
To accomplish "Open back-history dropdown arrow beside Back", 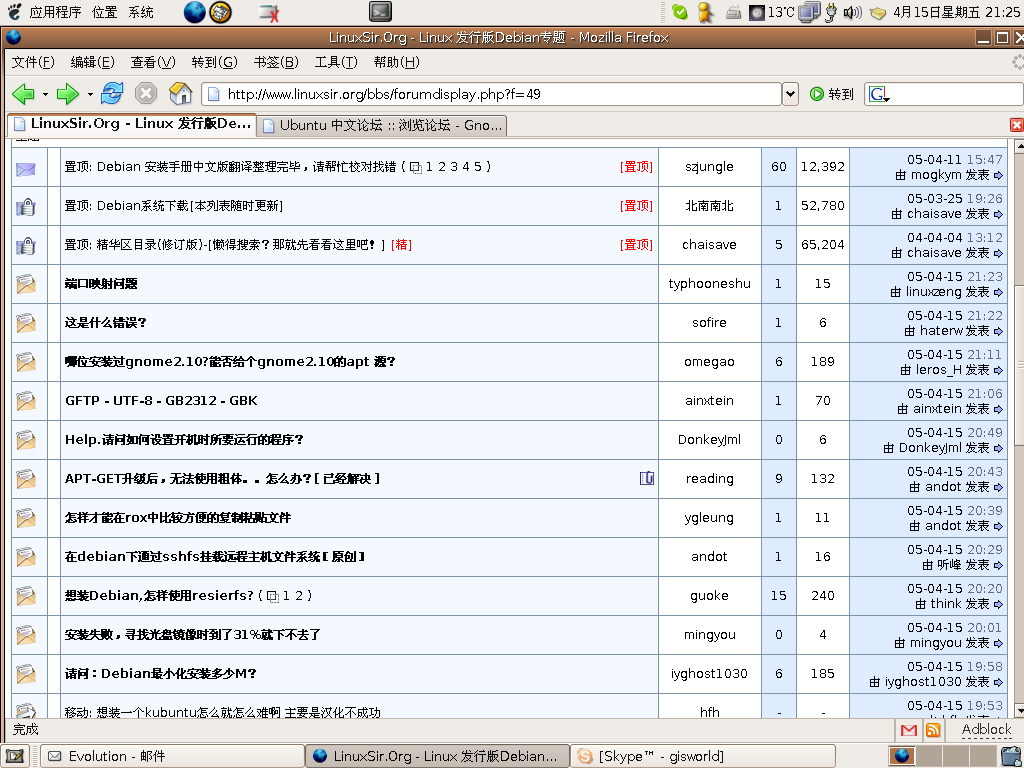I will (x=45, y=95).
